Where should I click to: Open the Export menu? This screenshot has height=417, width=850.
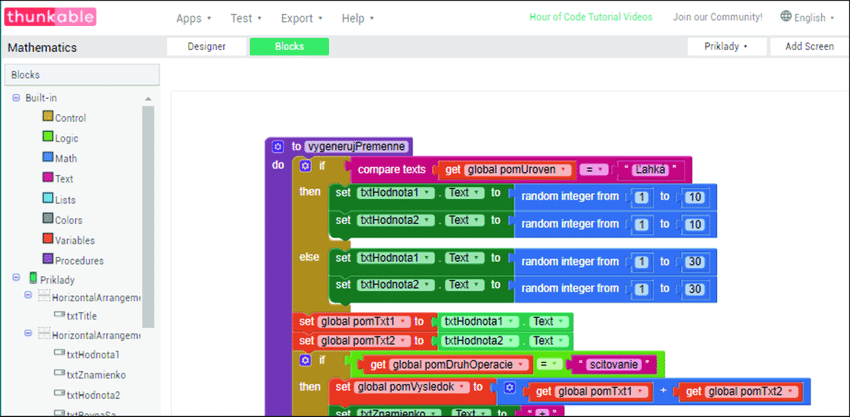coord(301,18)
